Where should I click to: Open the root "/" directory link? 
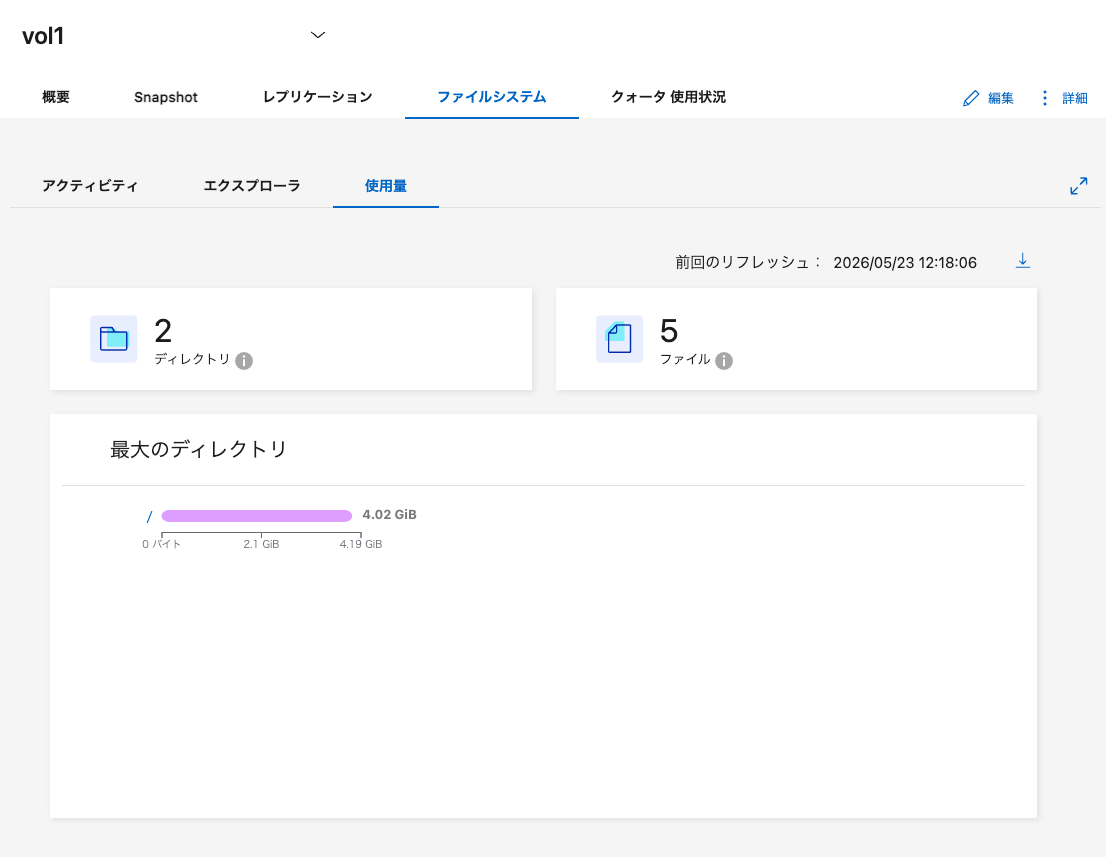pos(149,517)
